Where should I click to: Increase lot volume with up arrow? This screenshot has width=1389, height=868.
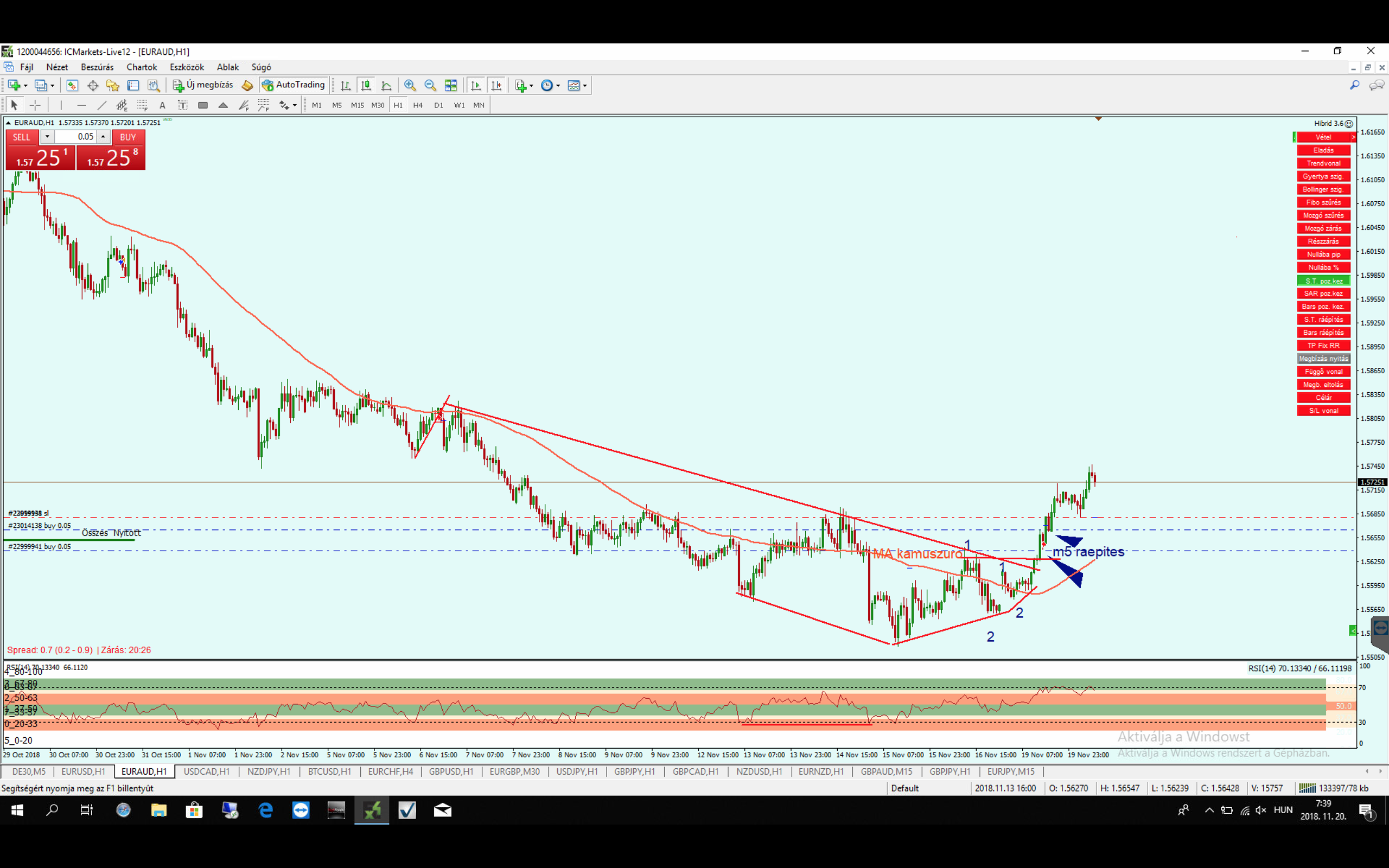point(103,137)
